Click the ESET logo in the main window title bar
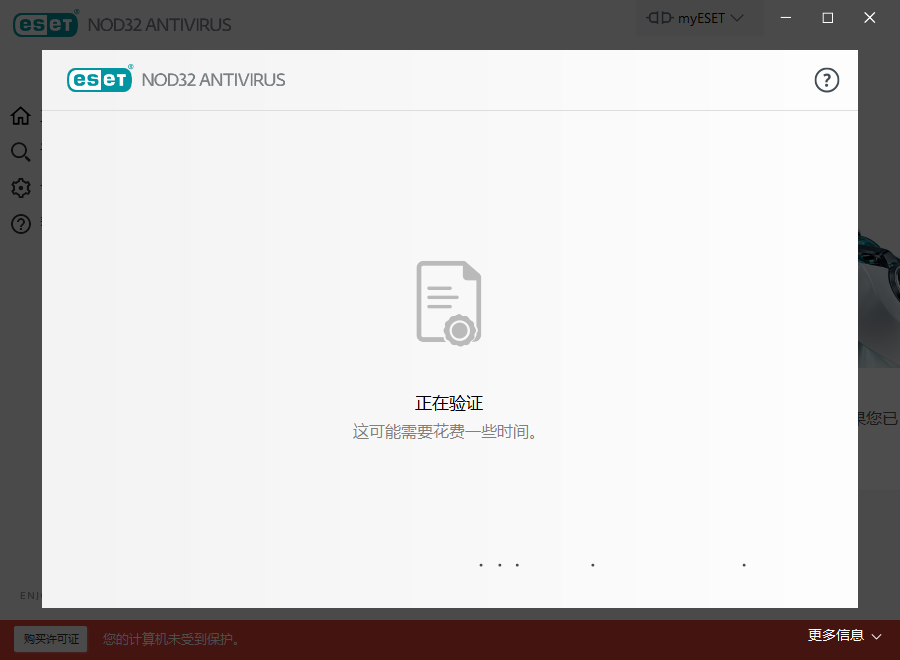 coord(46,24)
